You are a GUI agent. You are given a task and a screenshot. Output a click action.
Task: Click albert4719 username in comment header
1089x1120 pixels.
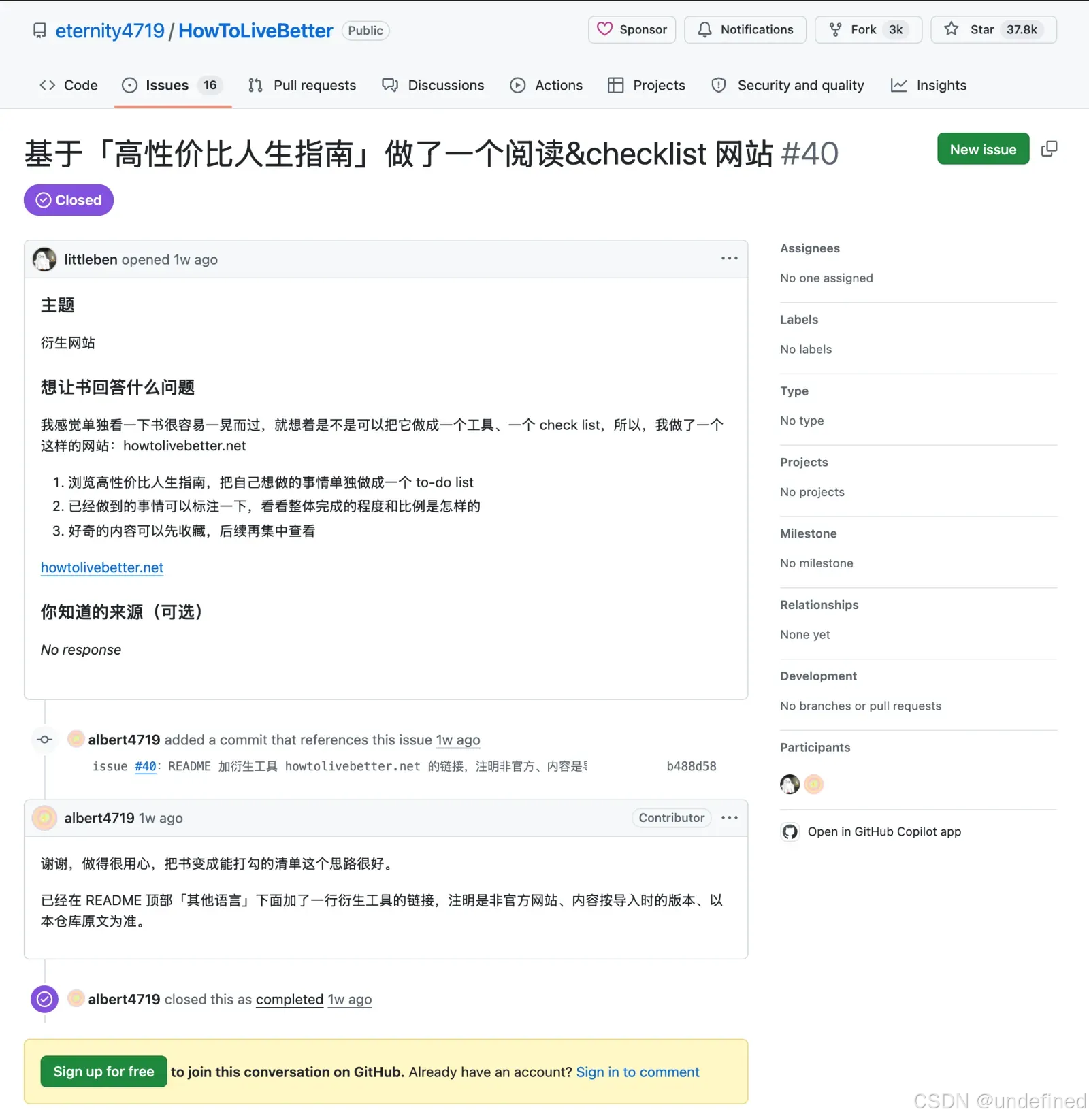[x=99, y=818]
